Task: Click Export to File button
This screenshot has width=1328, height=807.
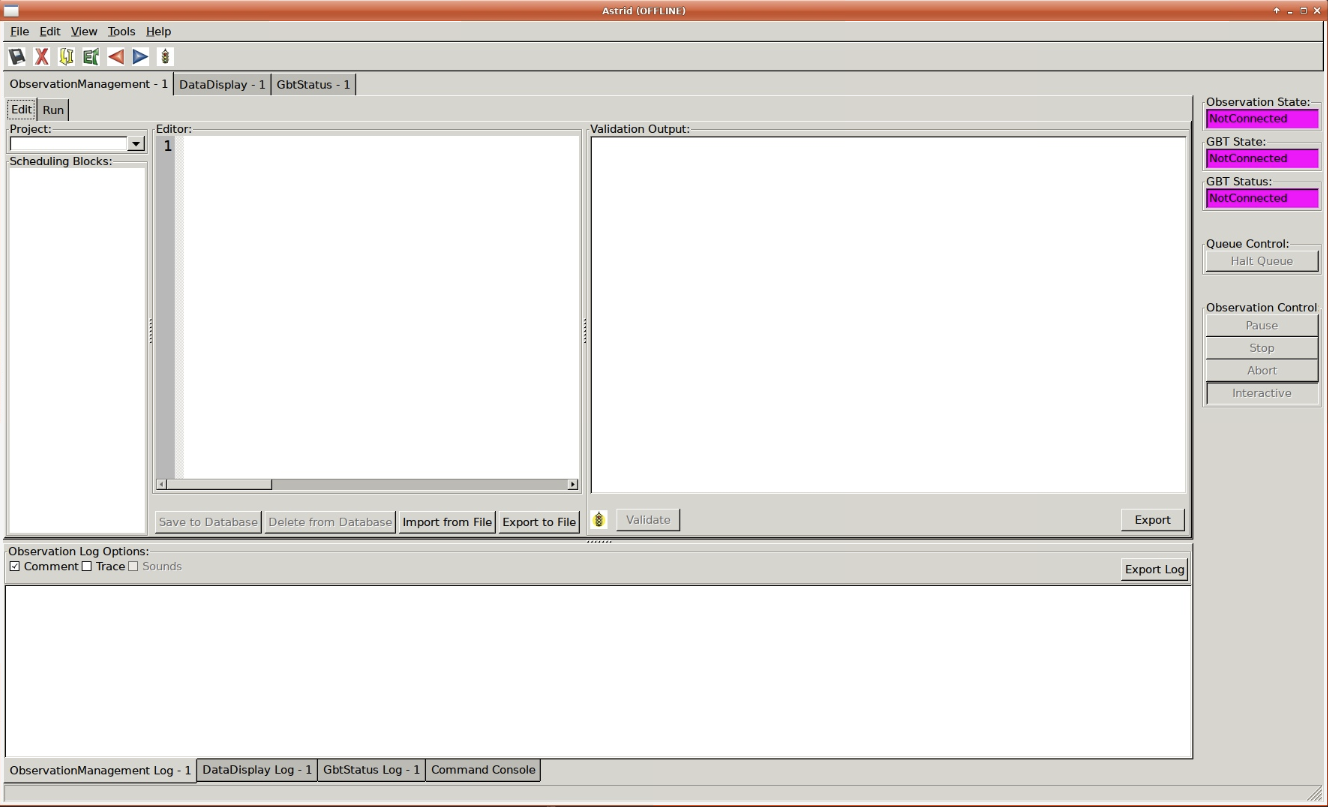Action: [x=539, y=522]
